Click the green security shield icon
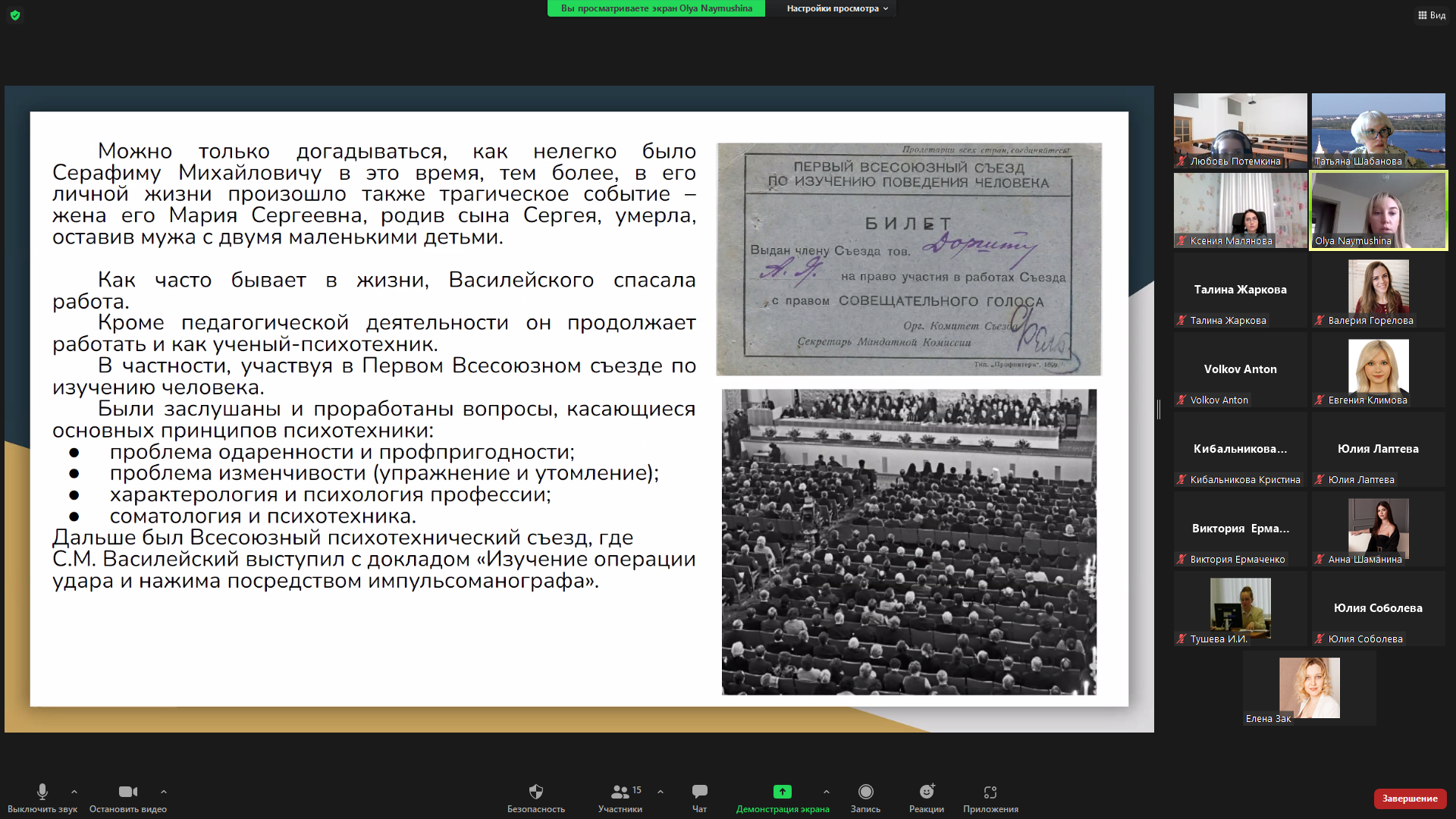Image resolution: width=1456 pixels, height=819 pixels. pos(15,15)
